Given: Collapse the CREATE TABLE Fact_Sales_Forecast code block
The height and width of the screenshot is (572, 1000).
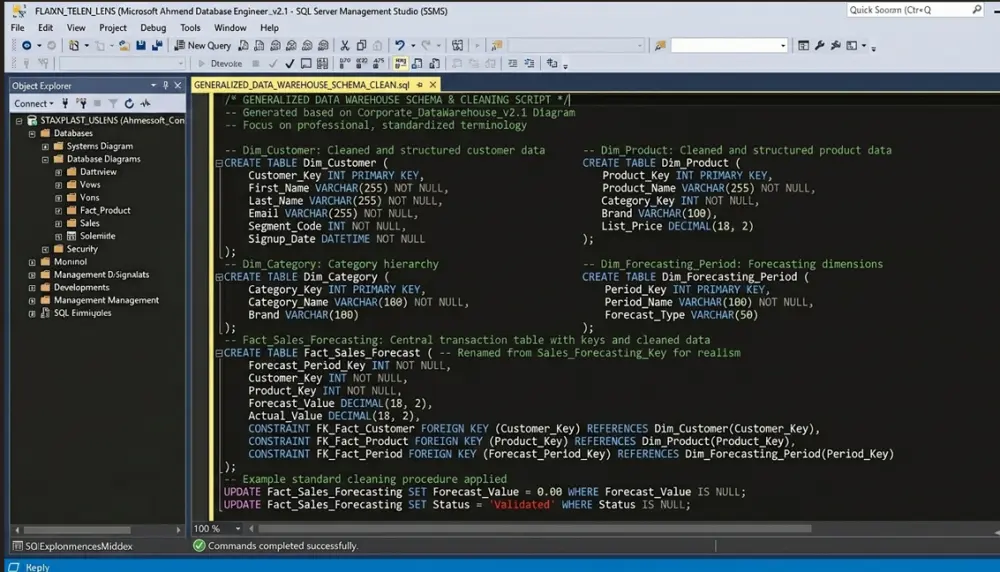Looking at the screenshot, I should (x=219, y=353).
